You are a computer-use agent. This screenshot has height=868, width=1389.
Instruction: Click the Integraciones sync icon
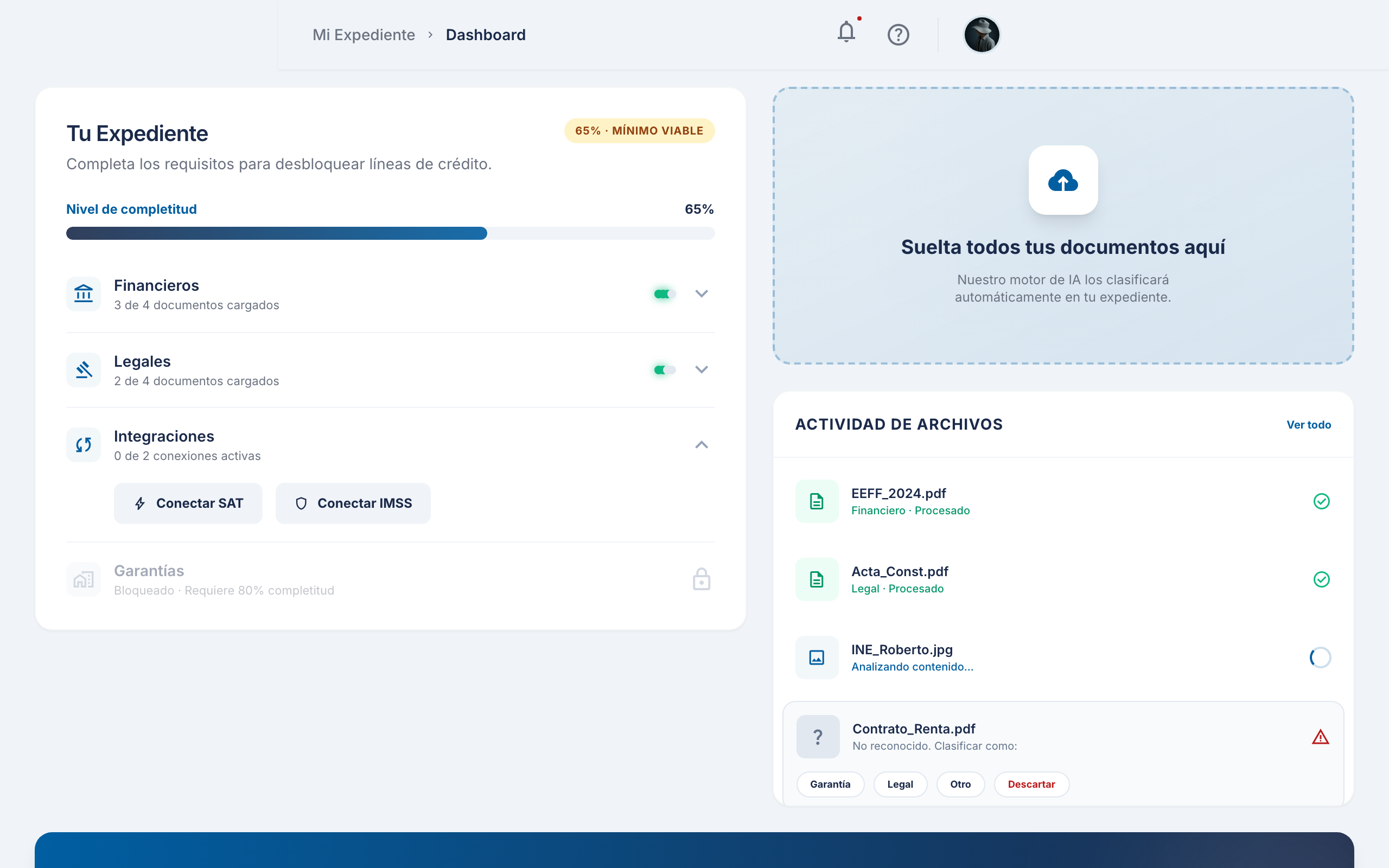click(x=84, y=445)
